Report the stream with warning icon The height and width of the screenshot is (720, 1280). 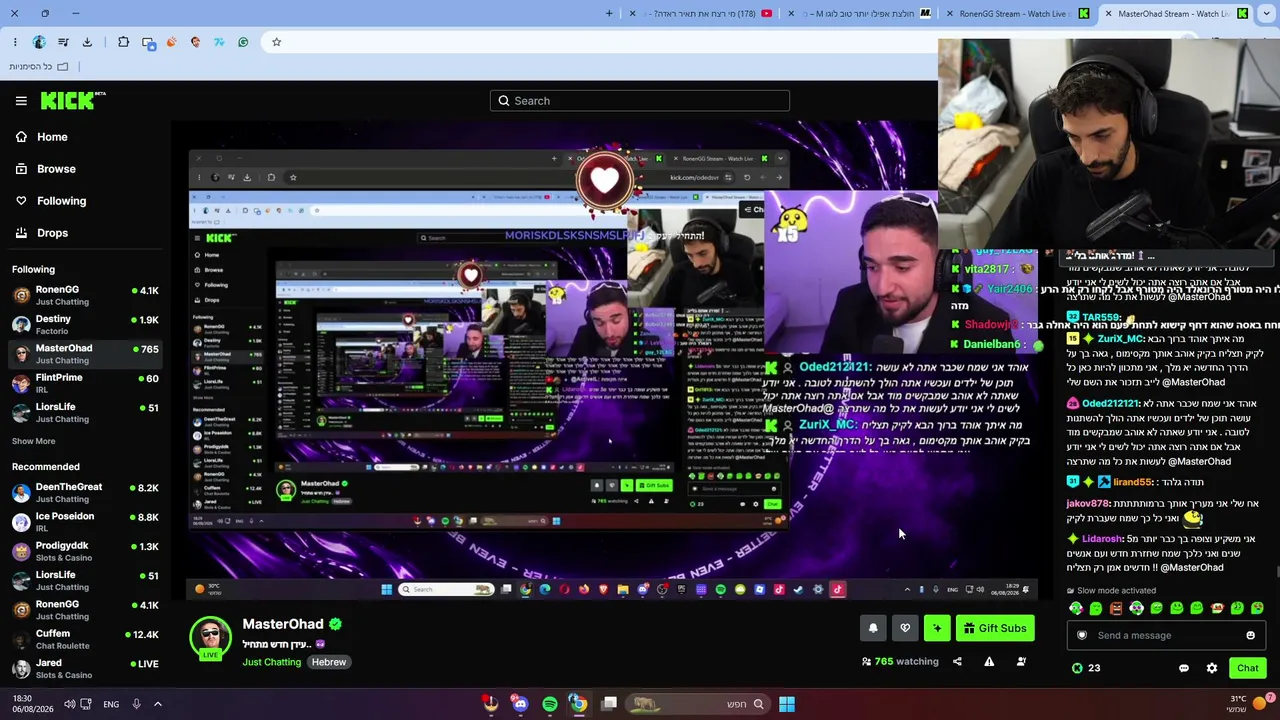coord(989,661)
